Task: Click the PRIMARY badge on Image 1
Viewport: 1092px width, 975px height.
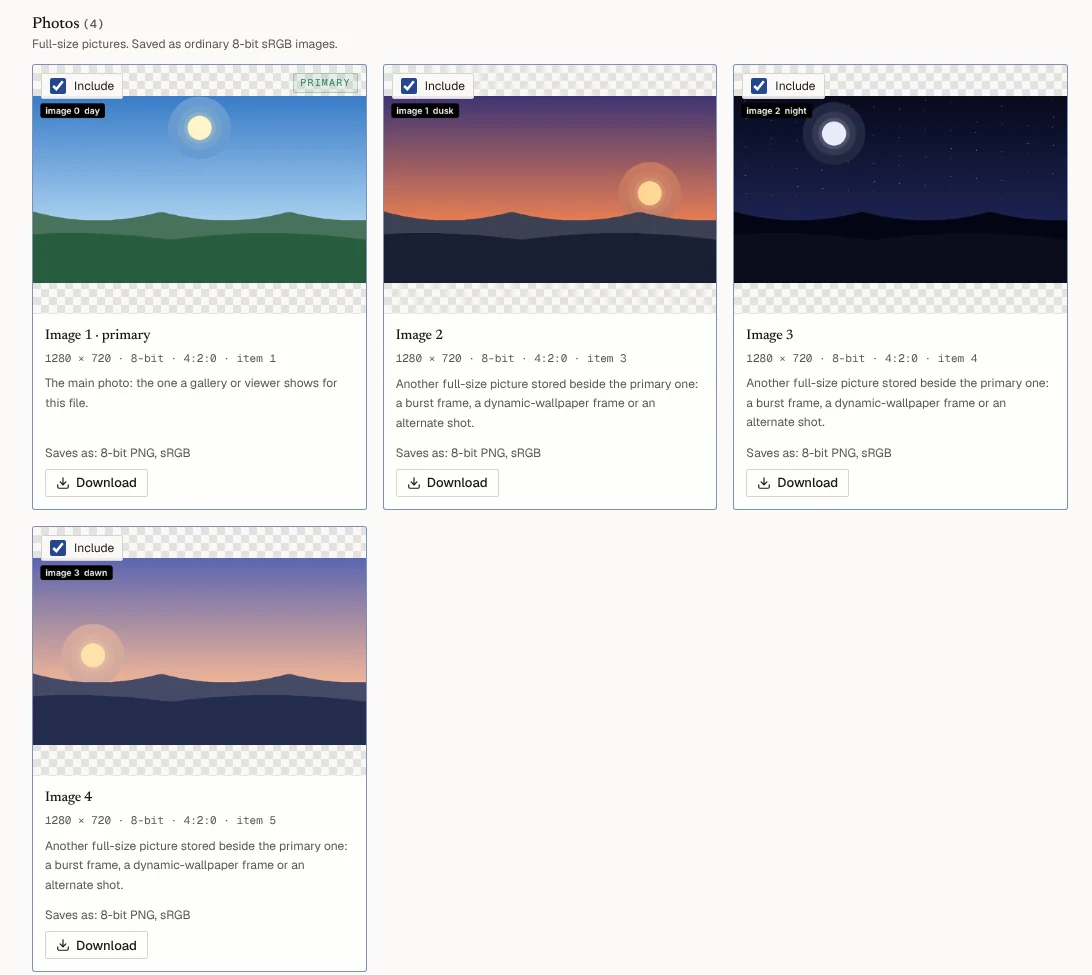Action: (325, 83)
